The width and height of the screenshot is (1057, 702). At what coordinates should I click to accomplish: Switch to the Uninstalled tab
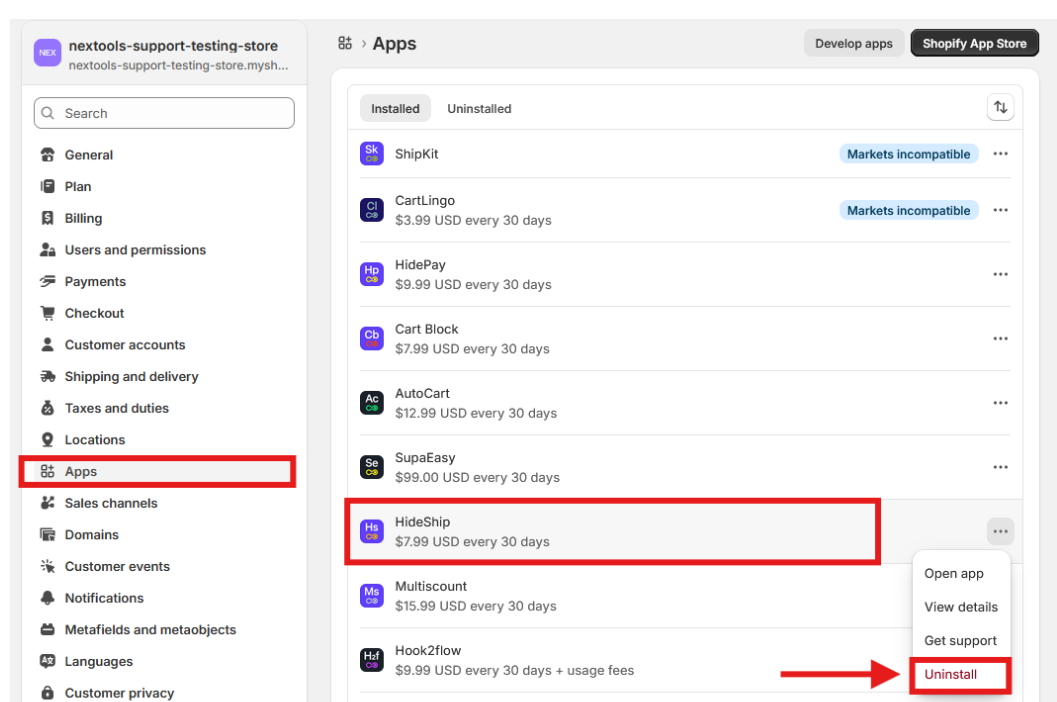tap(479, 109)
